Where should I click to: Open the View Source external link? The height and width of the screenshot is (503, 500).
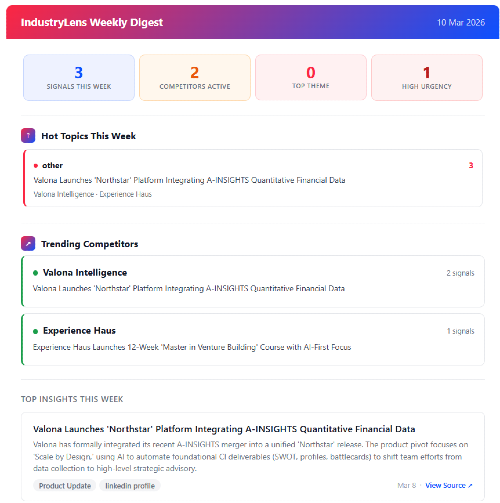pyautogui.click(x=449, y=485)
